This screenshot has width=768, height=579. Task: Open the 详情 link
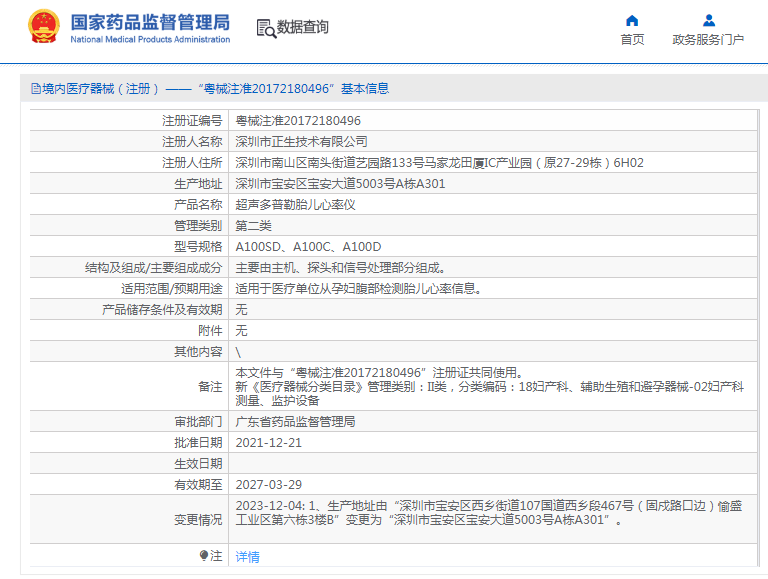[248, 556]
